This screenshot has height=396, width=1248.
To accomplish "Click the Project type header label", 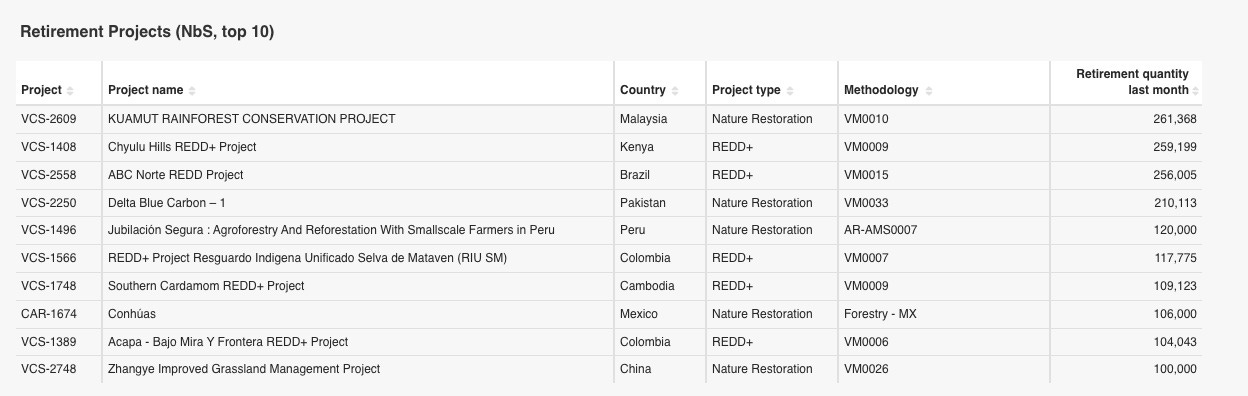I will (746, 90).
